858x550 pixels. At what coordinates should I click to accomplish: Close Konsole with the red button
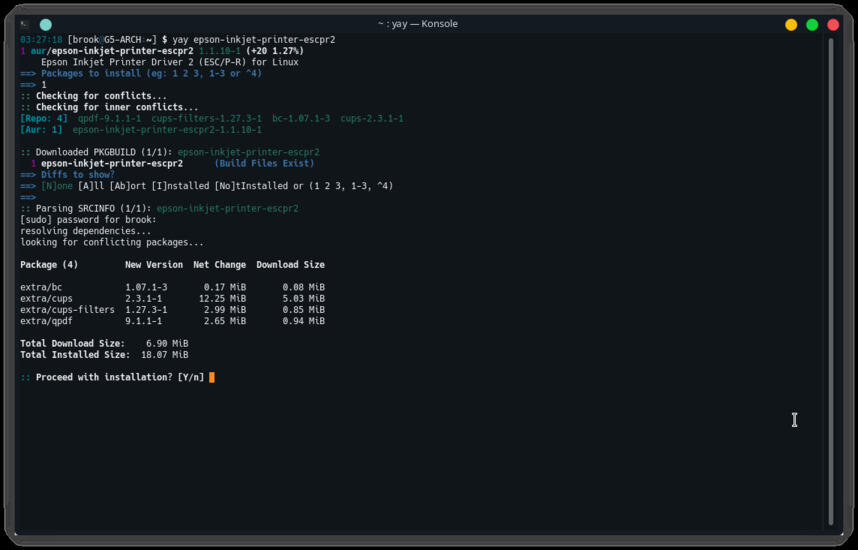tap(833, 25)
